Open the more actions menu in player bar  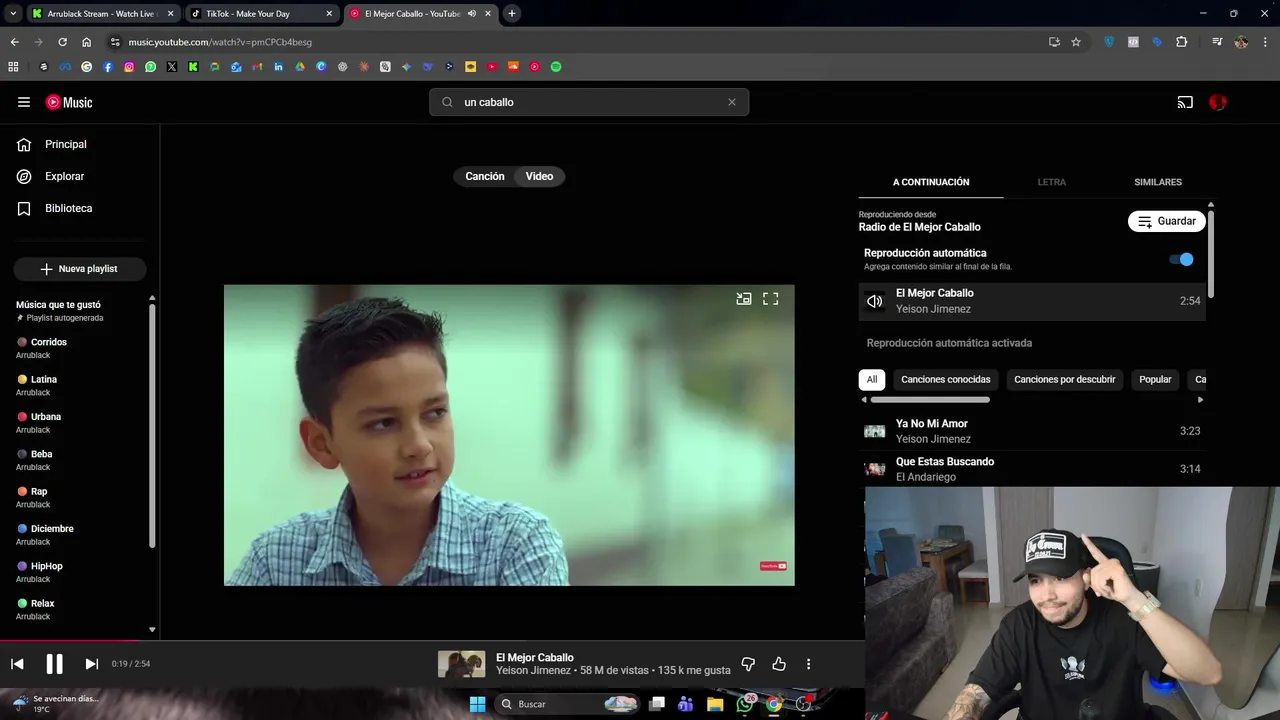[x=808, y=664]
